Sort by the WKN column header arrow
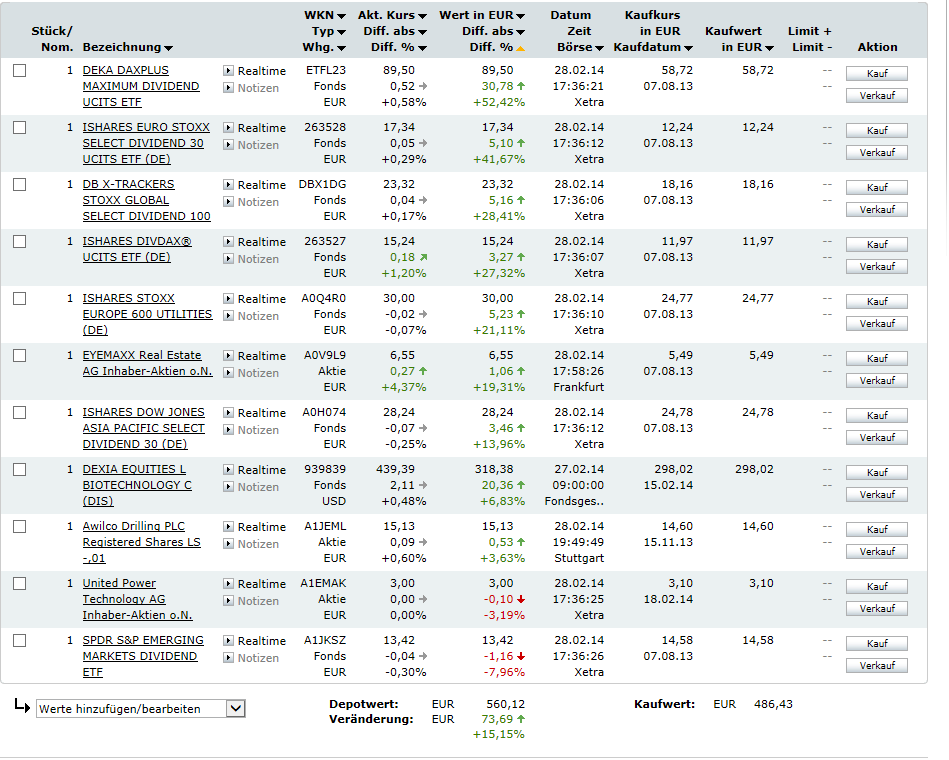This screenshot has height=760, width=949. point(341,16)
